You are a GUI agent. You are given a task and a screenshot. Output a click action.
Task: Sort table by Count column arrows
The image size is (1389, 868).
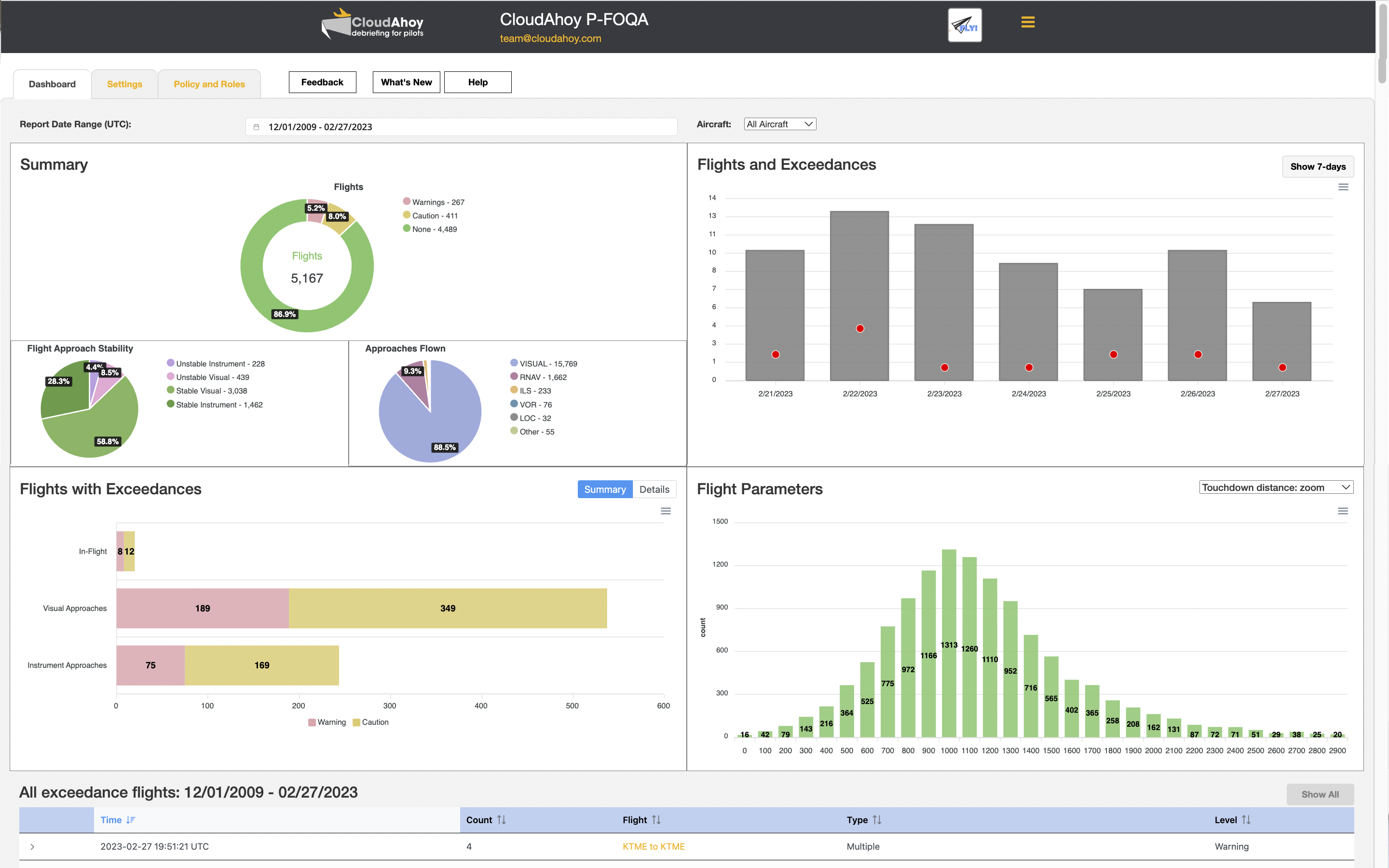click(502, 820)
